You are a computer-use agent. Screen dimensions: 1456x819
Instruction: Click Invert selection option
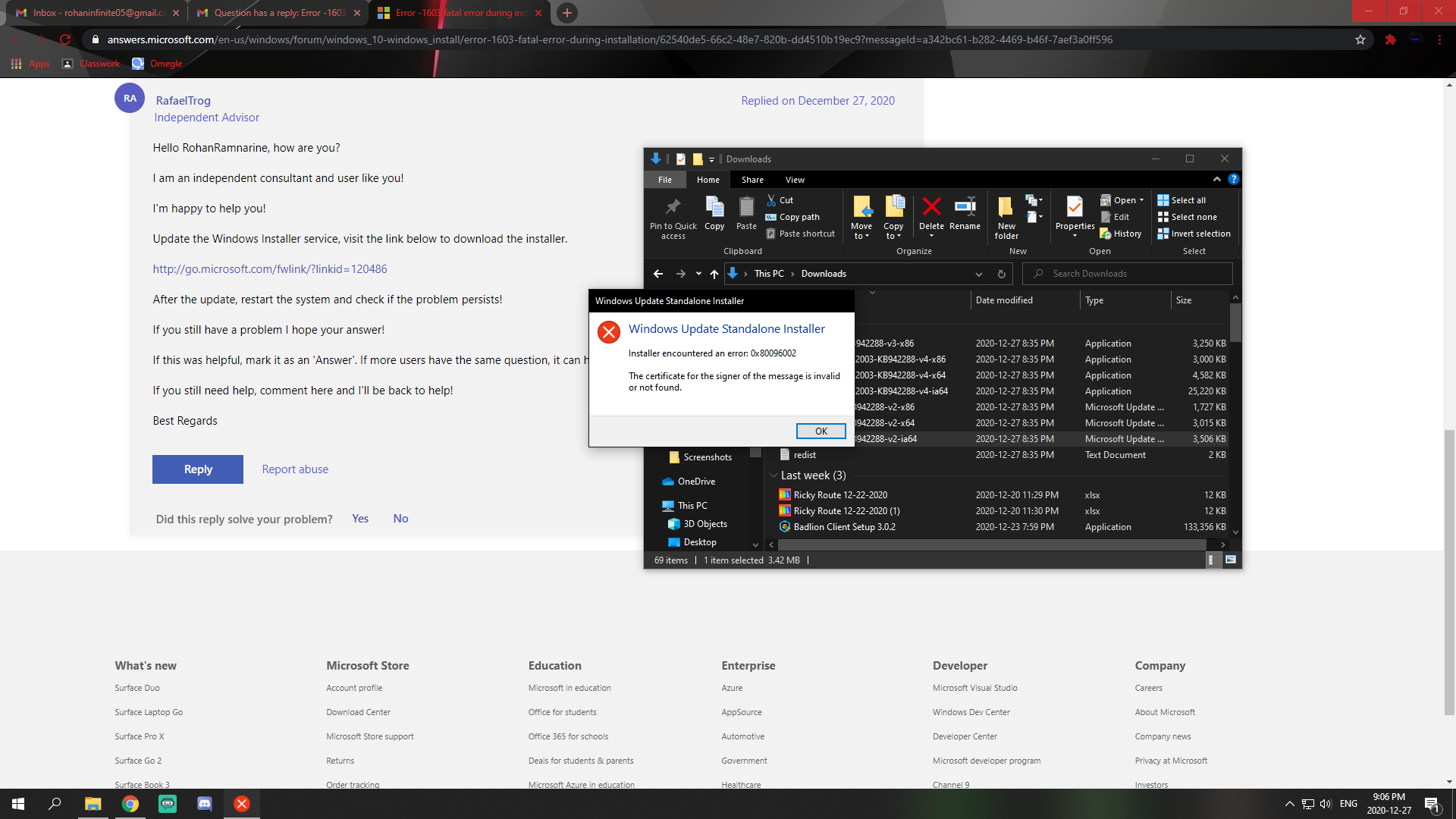1194,234
